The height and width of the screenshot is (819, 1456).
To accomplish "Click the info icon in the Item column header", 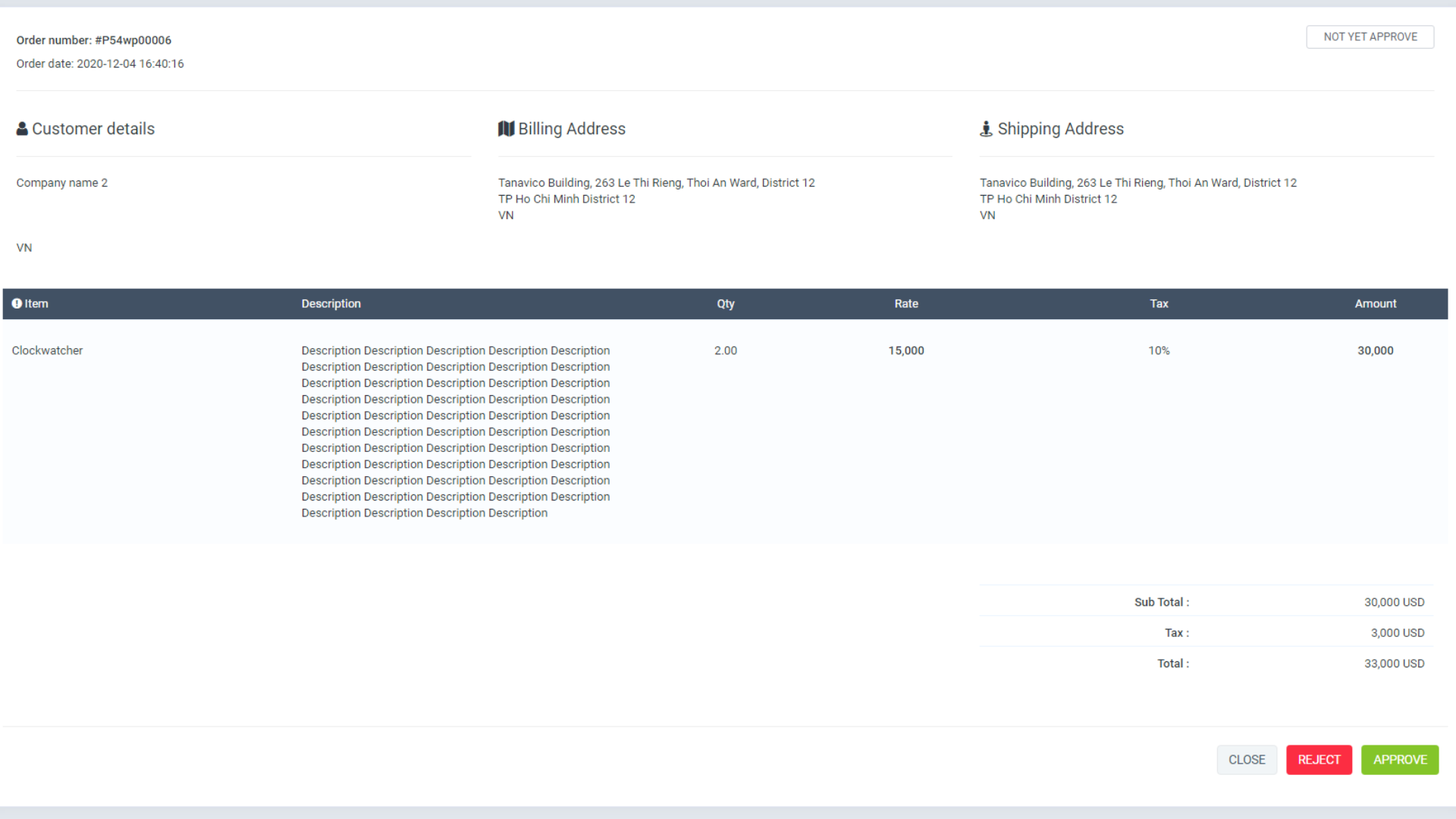I will tap(17, 303).
